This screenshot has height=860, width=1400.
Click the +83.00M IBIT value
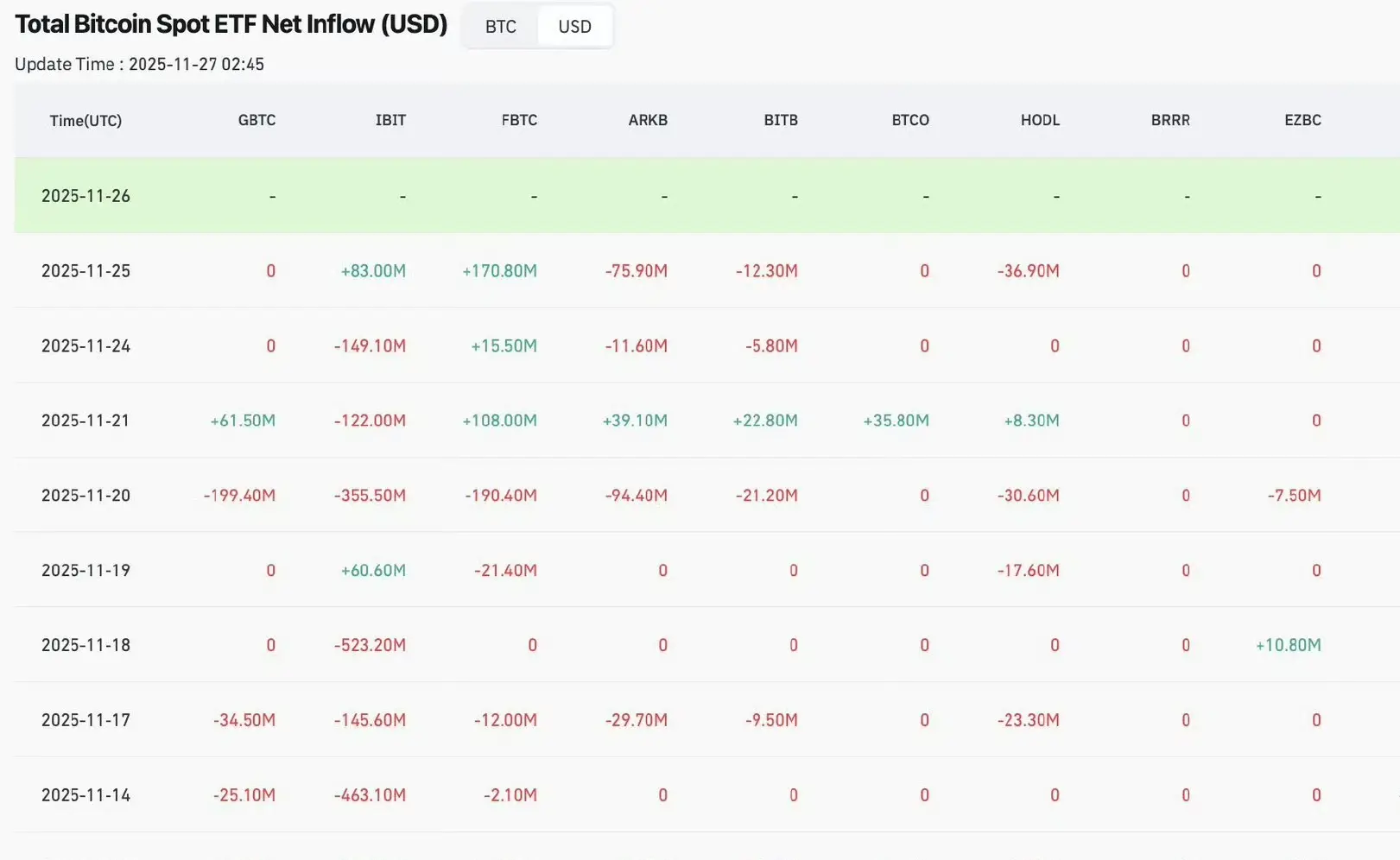click(373, 271)
